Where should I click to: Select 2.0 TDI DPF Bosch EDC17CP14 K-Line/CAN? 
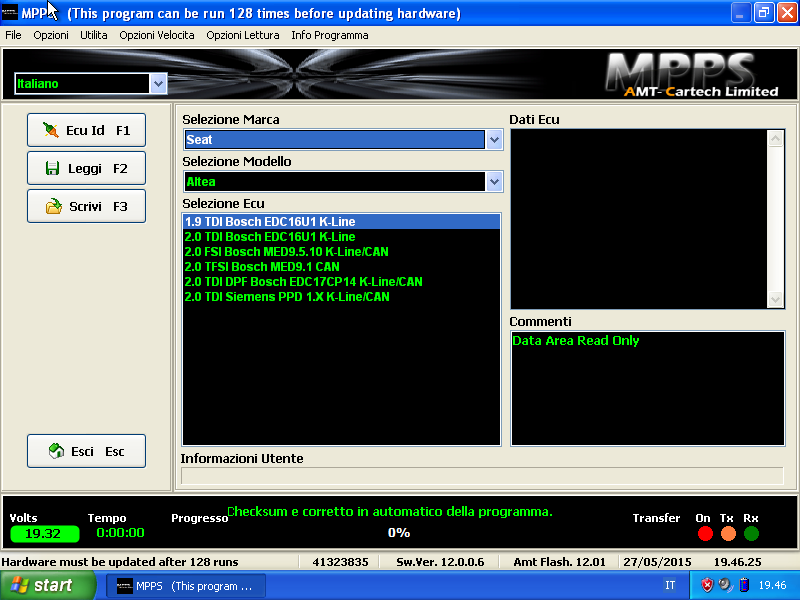pyautogui.click(x=341, y=282)
